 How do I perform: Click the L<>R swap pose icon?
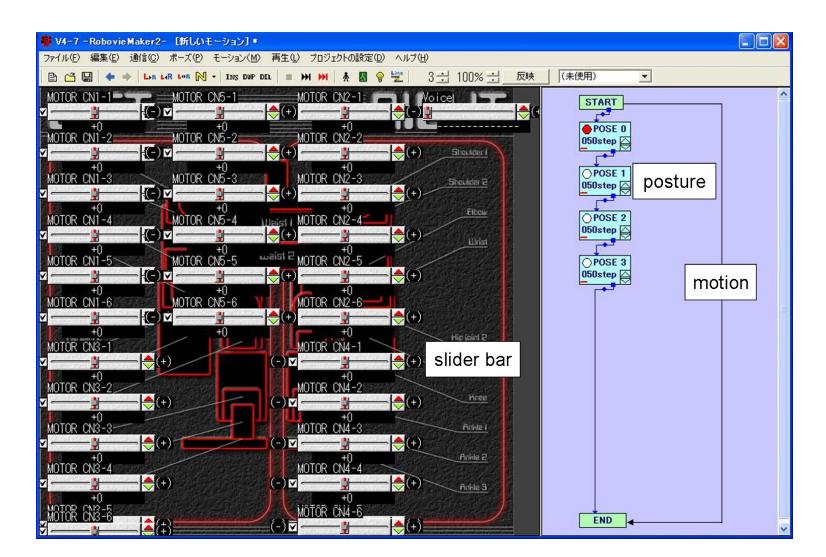click(183, 77)
